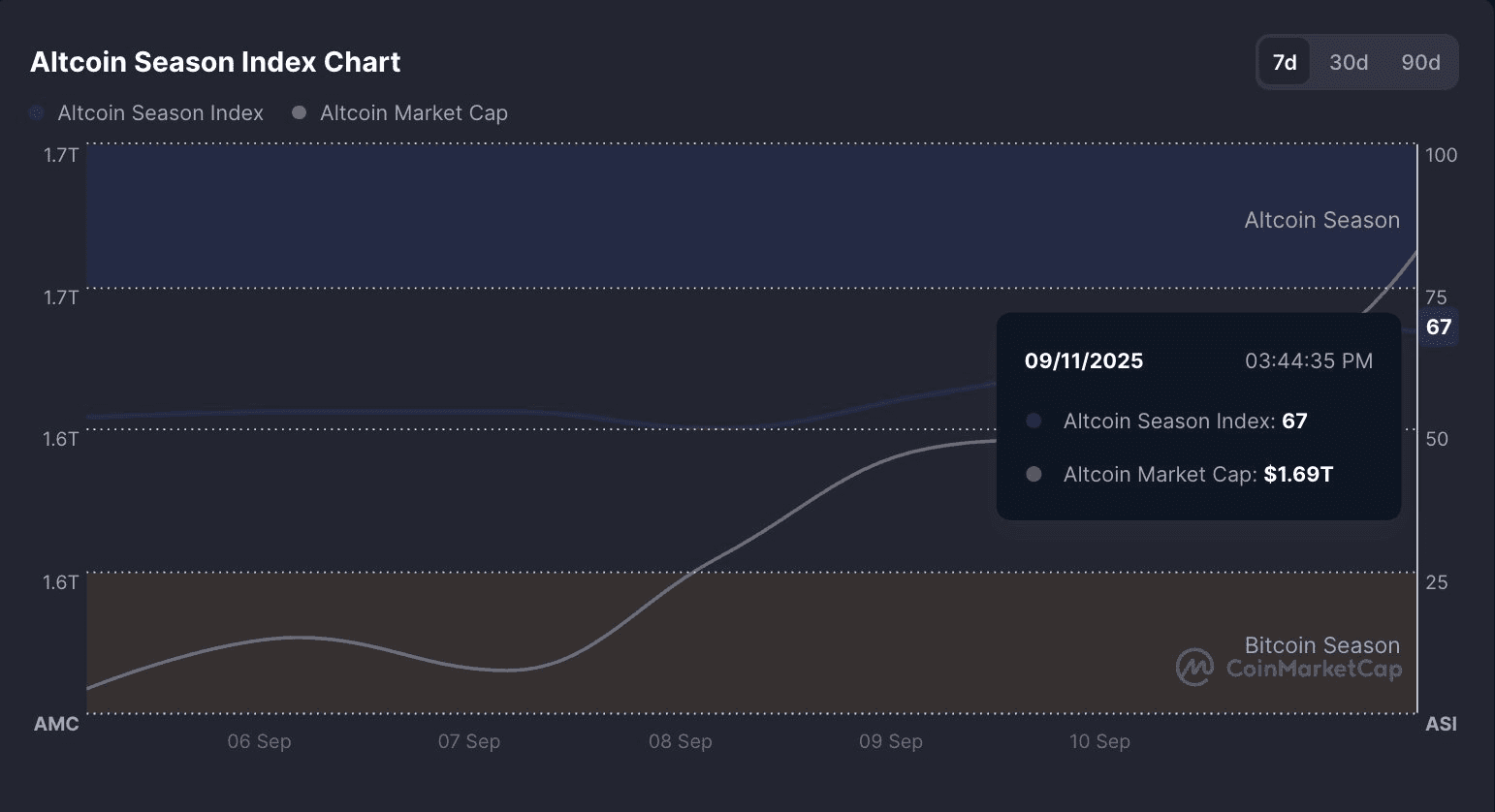
Task: Click the Bitcoin Season zone label
Action: [1321, 645]
